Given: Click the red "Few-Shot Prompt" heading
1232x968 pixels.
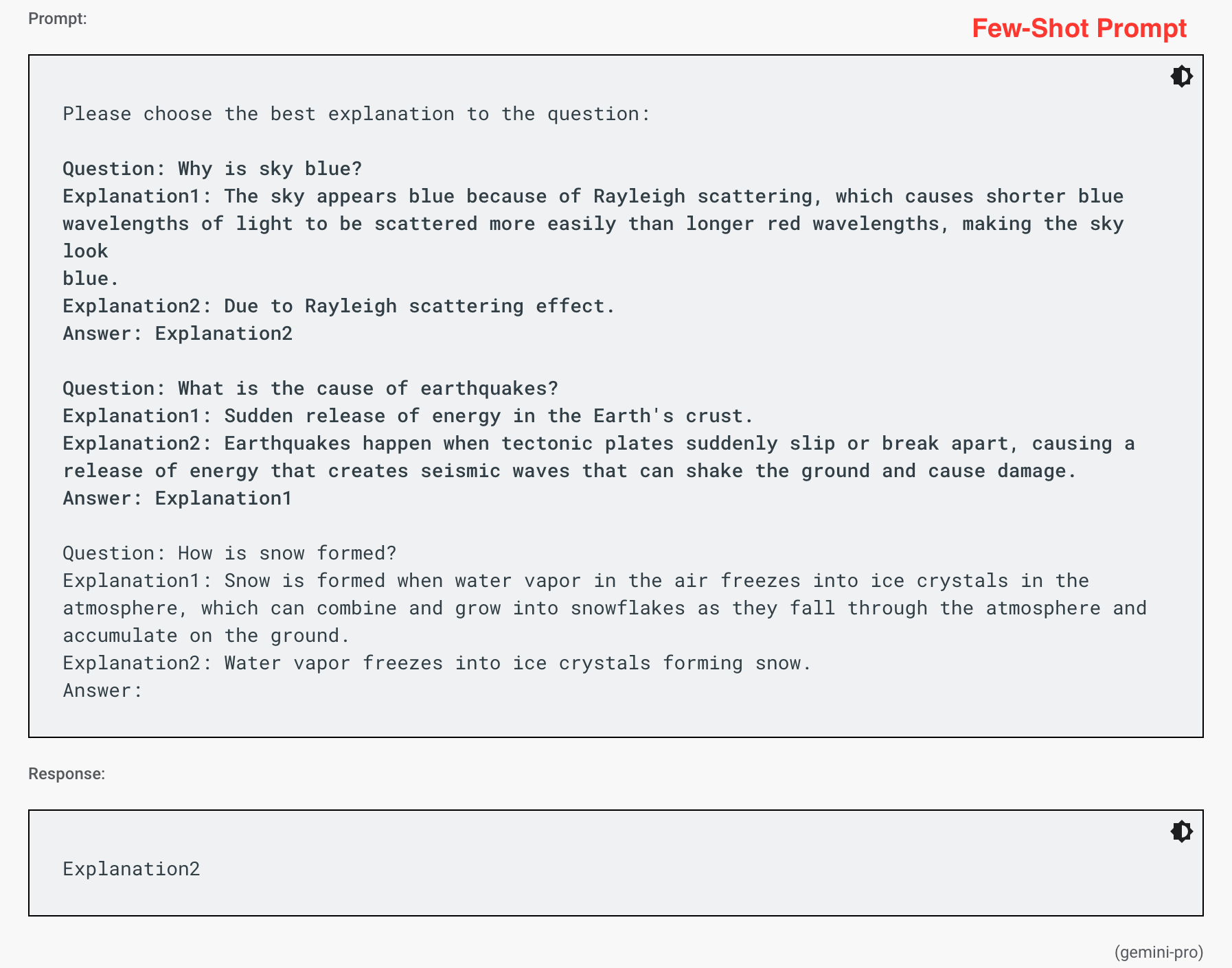Looking at the screenshot, I should pyautogui.click(x=1079, y=28).
